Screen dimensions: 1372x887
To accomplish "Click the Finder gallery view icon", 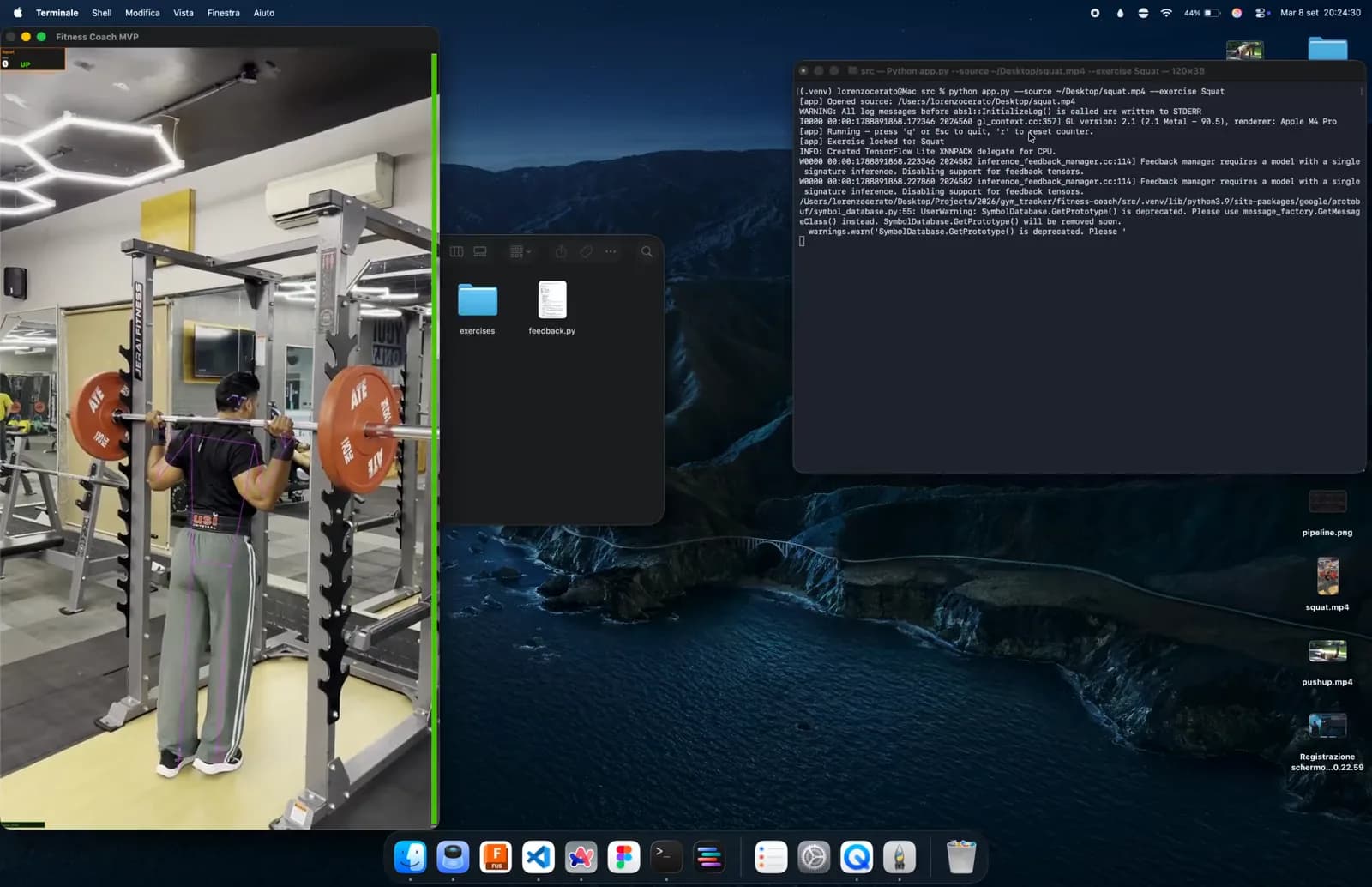I will point(480,251).
